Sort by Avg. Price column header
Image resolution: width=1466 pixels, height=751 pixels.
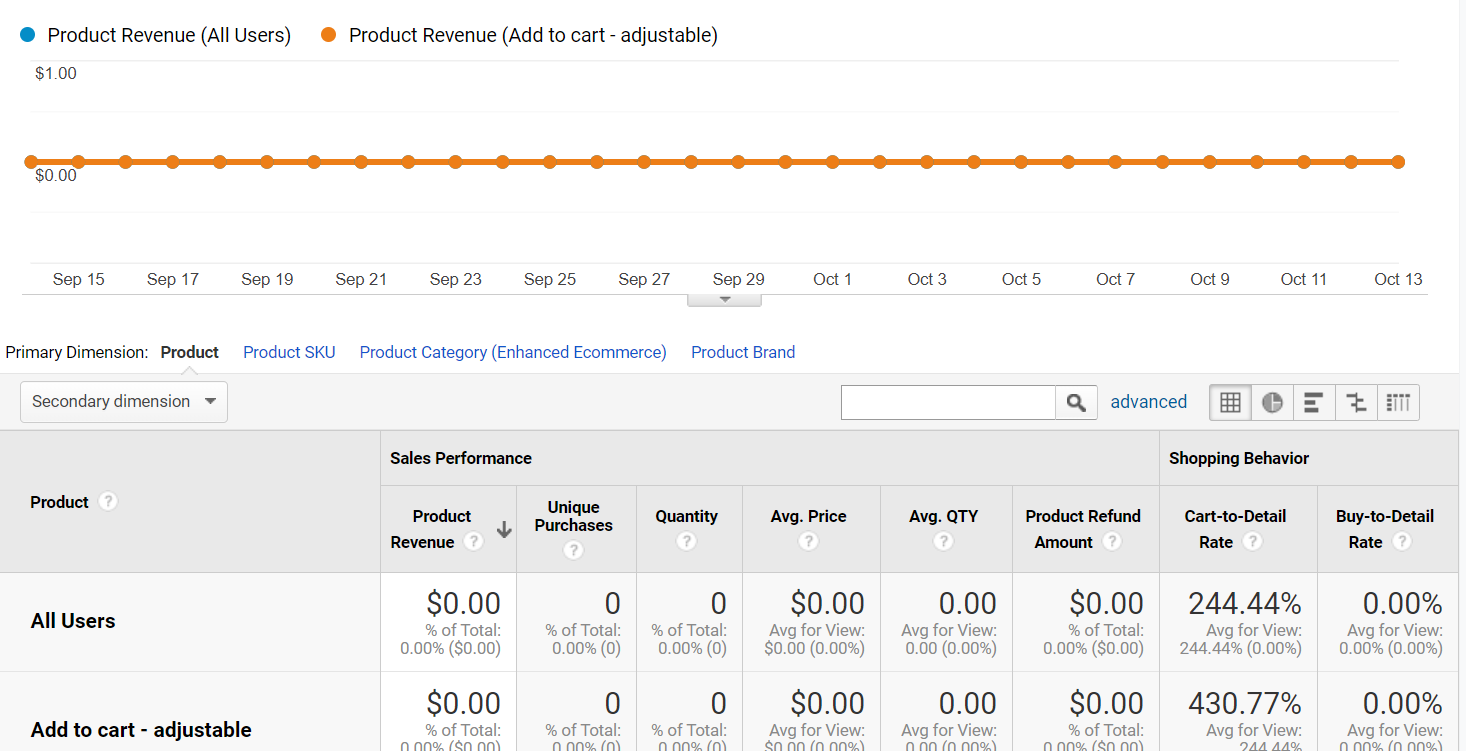point(808,516)
